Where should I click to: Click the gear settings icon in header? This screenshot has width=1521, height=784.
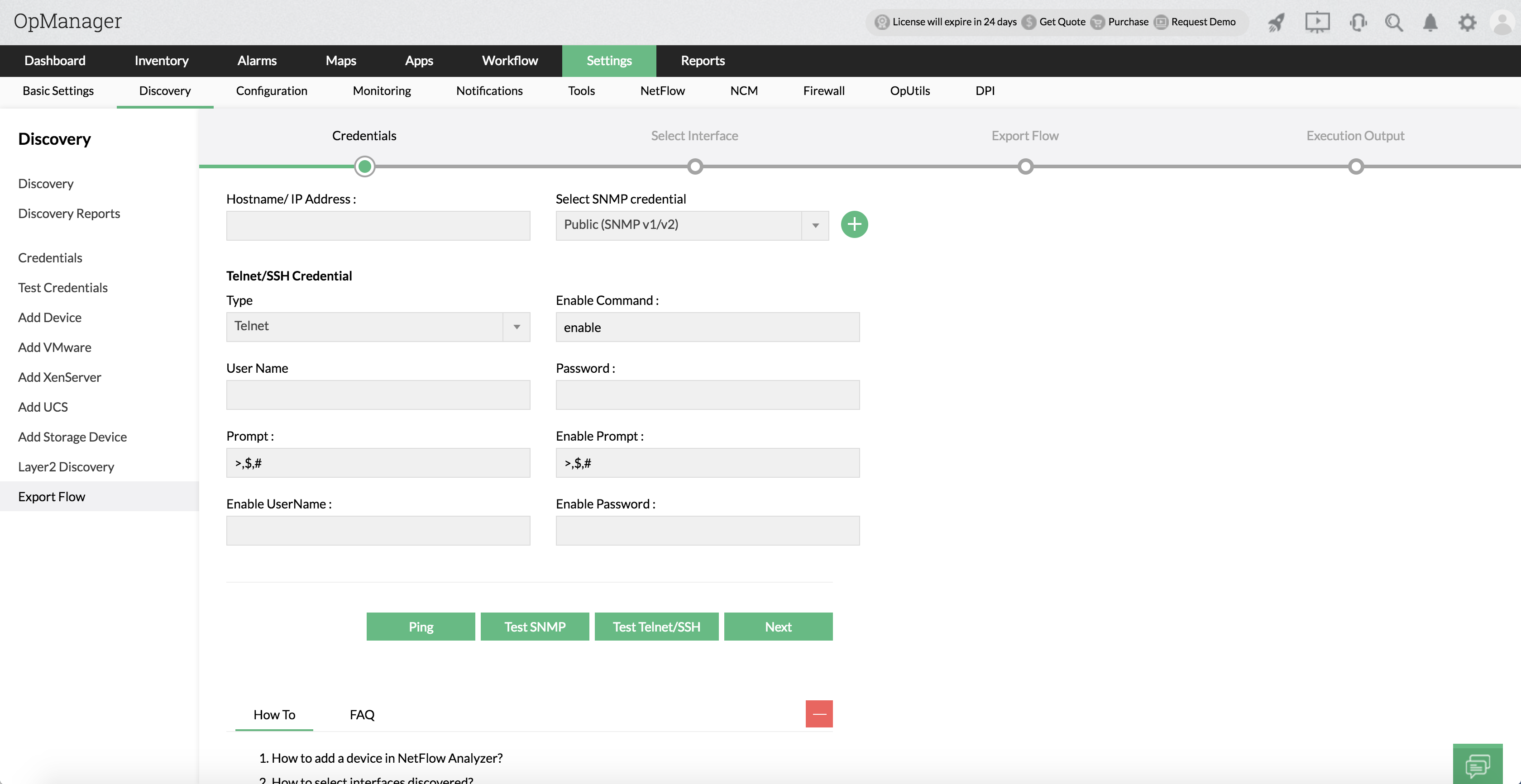[1467, 23]
